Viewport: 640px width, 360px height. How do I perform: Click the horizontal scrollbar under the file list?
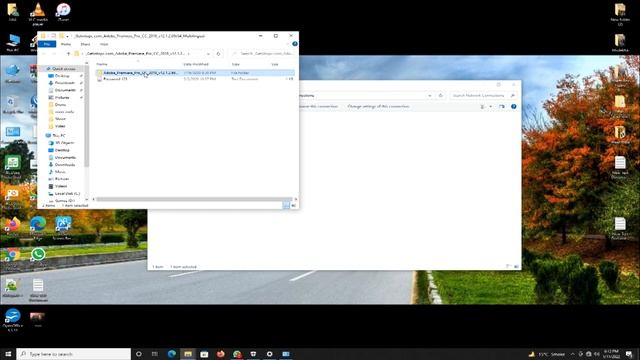pos(194,199)
